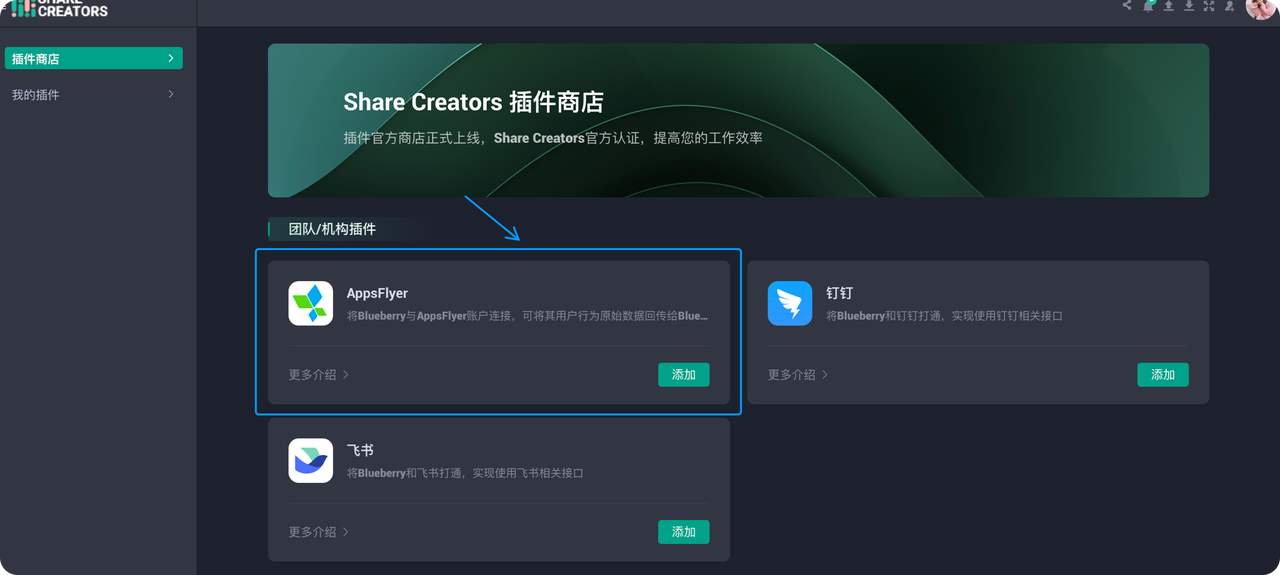
Task: Click the banner subtitle about 官方认证
Action: [x=553, y=138]
